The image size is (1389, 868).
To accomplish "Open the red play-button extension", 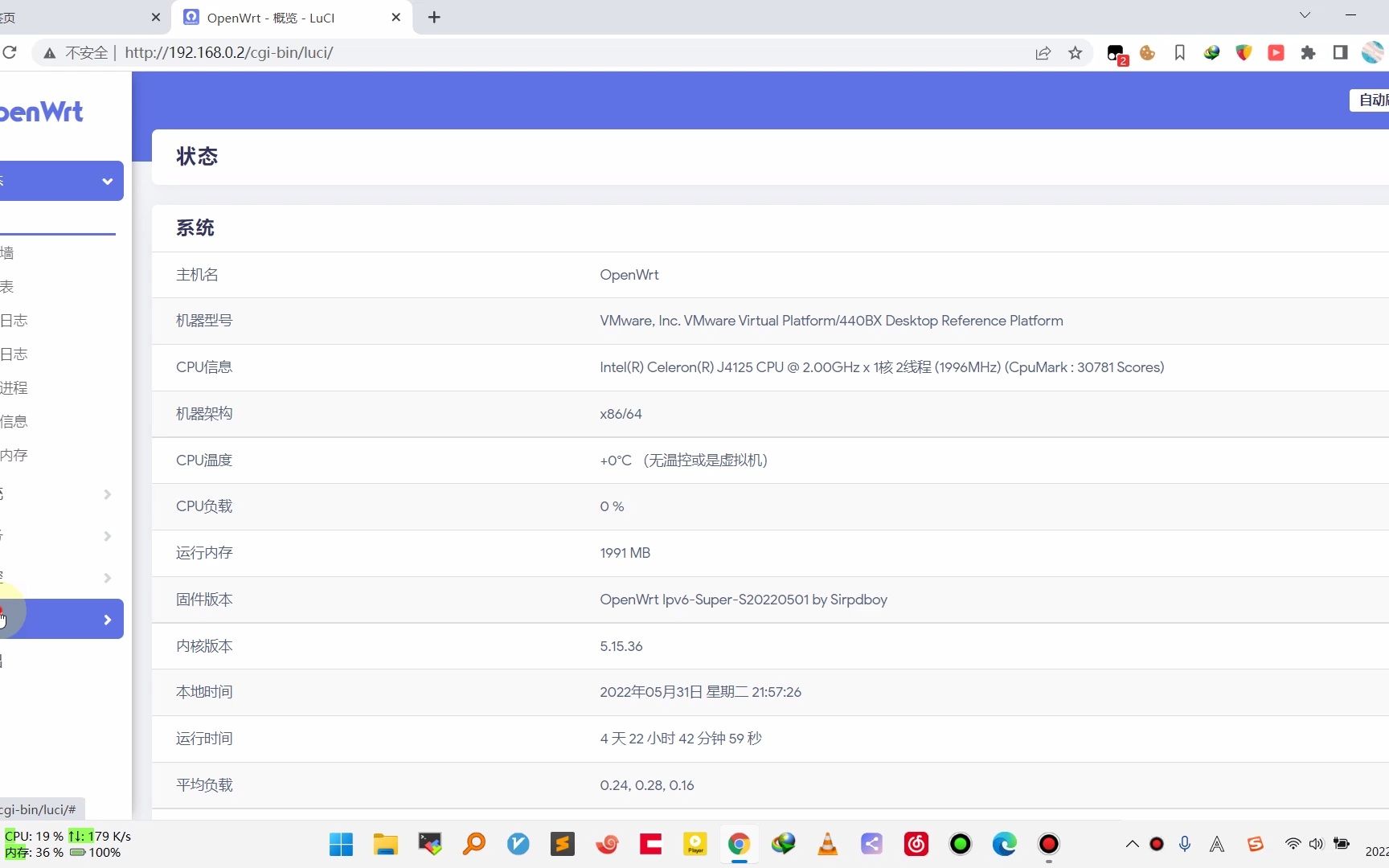I will (x=1276, y=53).
